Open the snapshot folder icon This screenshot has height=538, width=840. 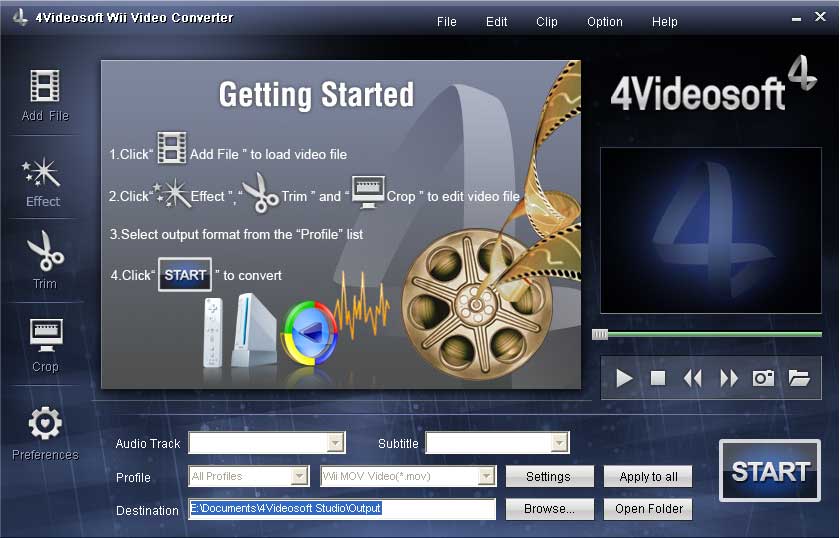coord(798,378)
